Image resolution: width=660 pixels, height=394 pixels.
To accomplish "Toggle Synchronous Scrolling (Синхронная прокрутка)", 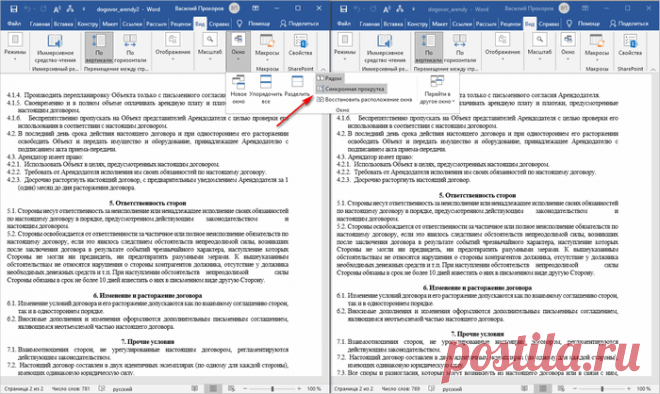I will (x=350, y=89).
